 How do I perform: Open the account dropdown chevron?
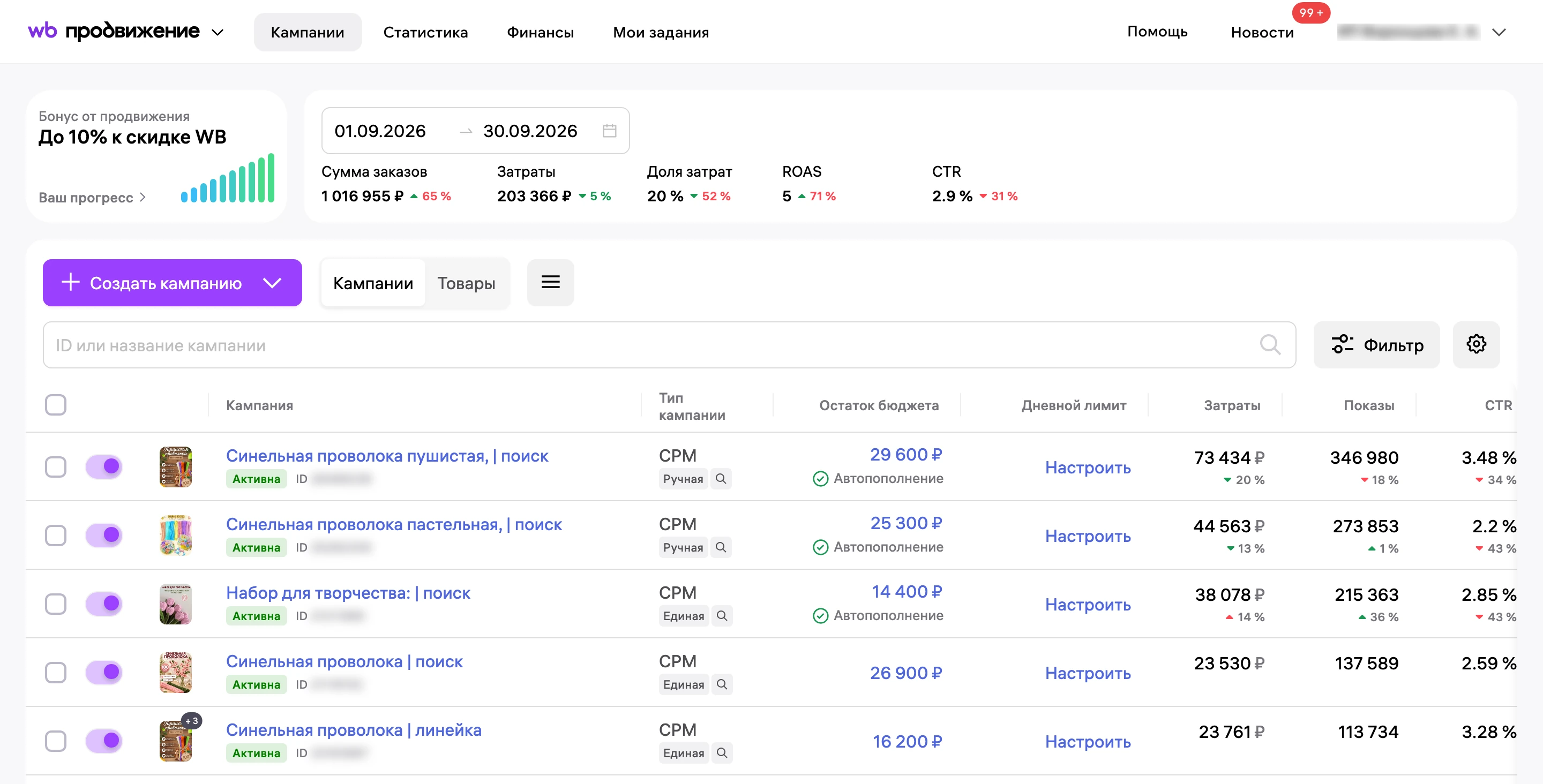coord(1498,32)
